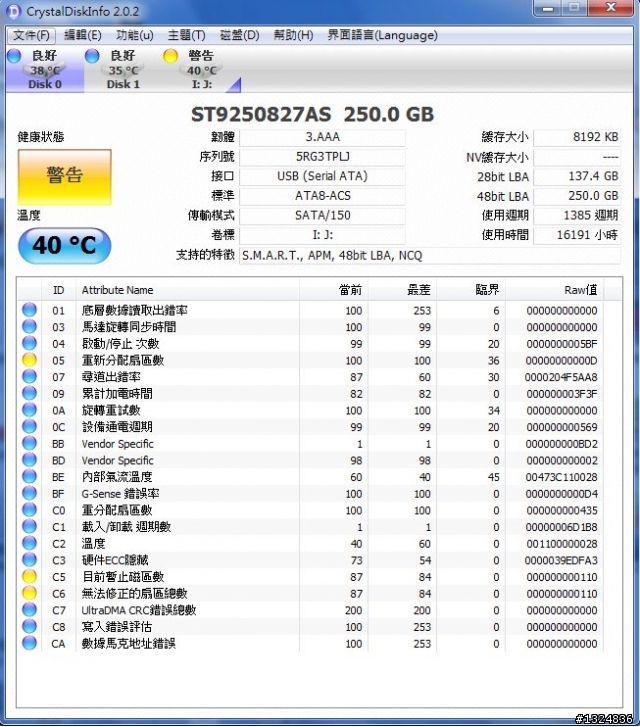The image size is (640, 727).
Task: Open the 主題(T) menu
Action: tap(186, 35)
